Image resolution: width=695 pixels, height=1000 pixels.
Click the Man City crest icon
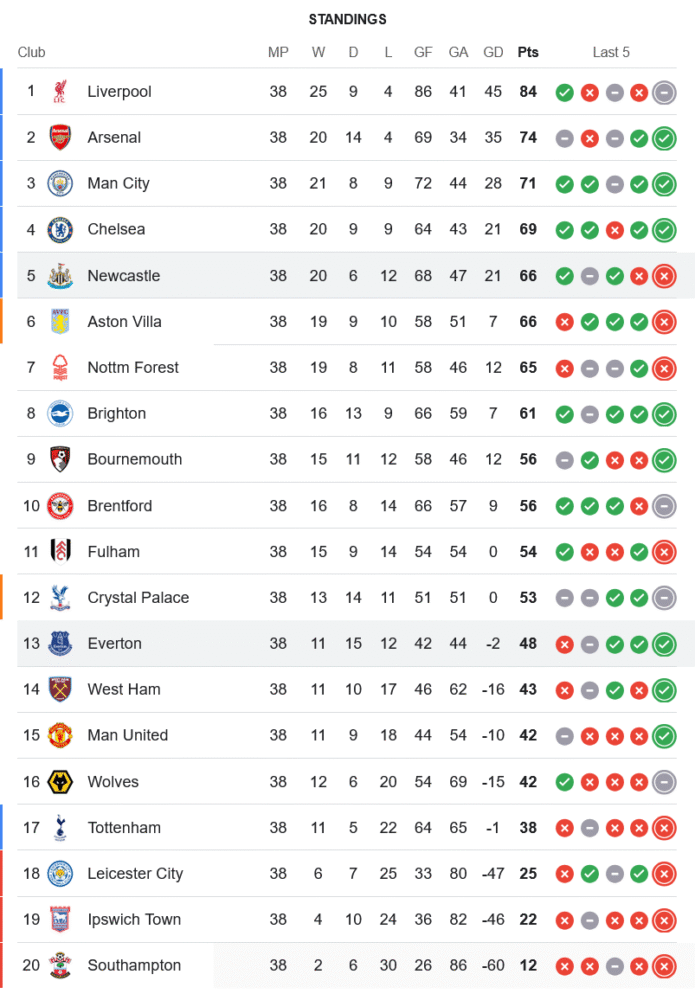point(61,184)
